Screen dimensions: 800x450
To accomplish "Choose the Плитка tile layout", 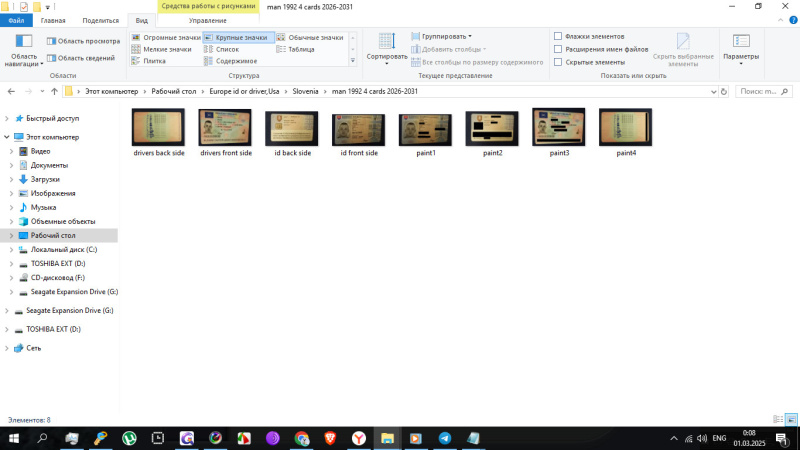I will [x=154, y=61].
